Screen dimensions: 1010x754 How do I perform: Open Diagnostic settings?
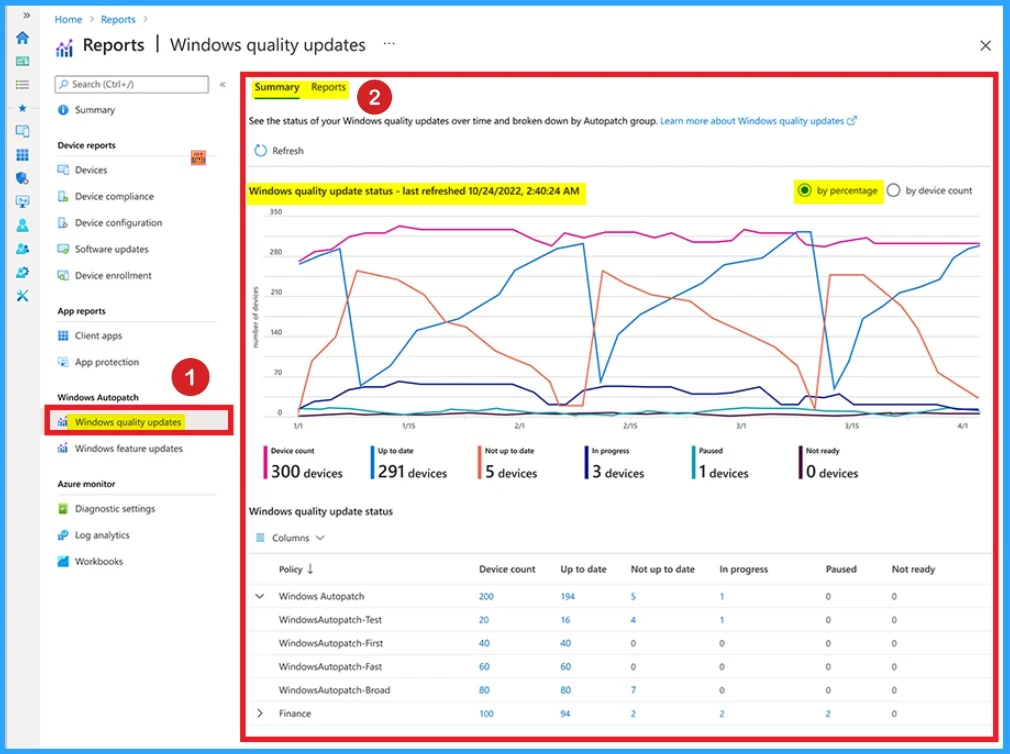[115, 509]
